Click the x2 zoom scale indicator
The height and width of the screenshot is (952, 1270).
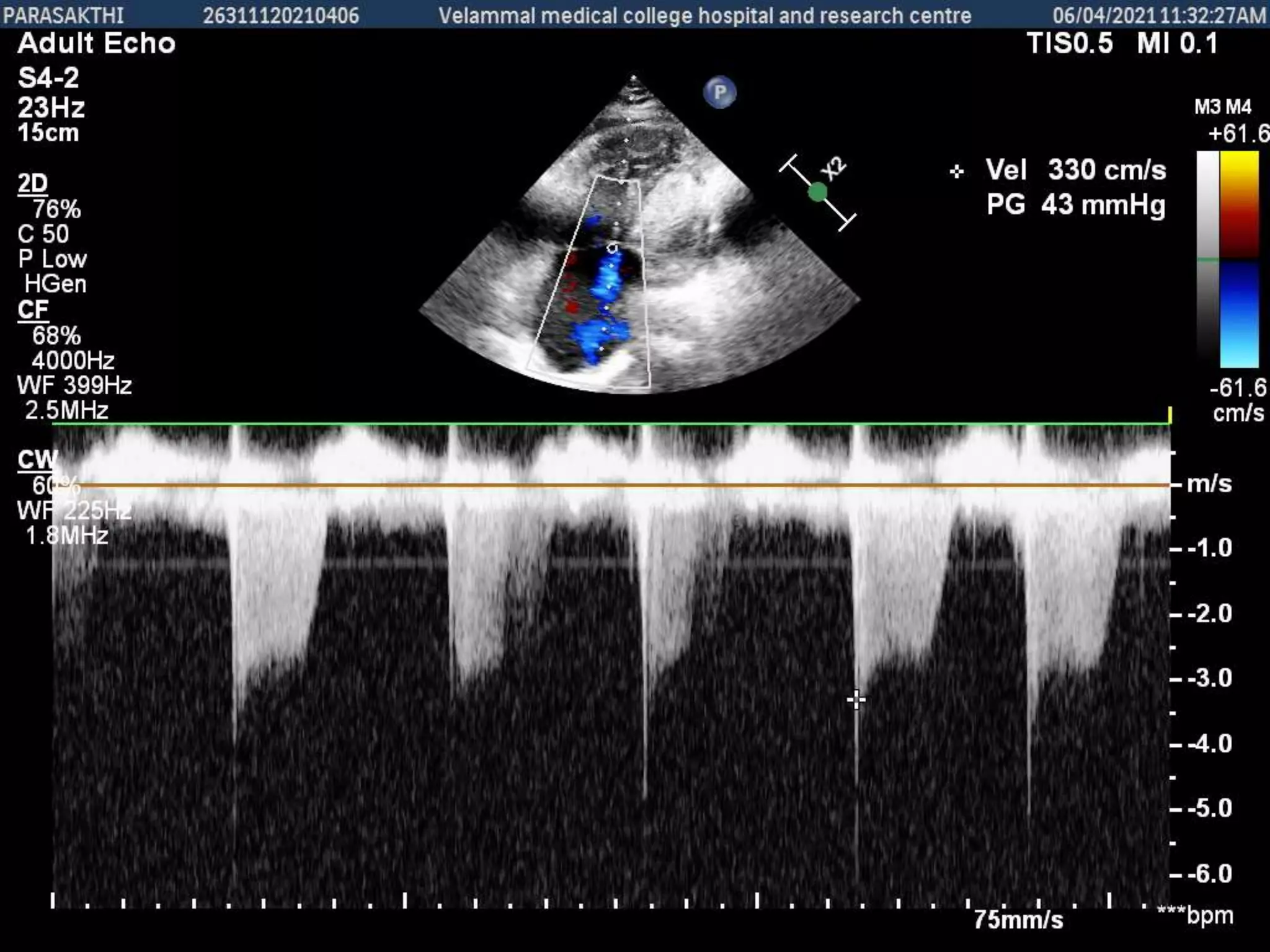[833, 169]
